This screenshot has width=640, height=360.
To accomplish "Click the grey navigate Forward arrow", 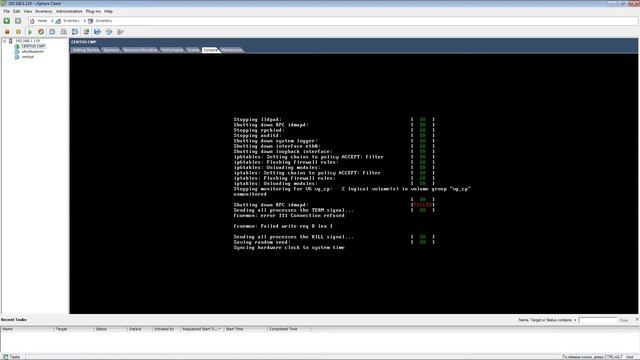I will tap(18, 21).
